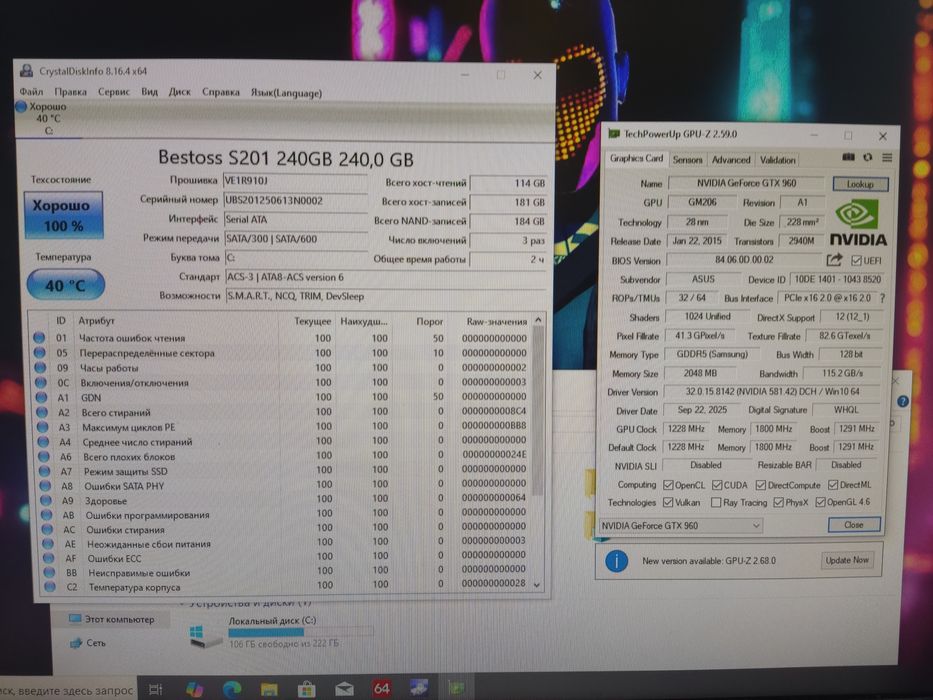Image resolution: width=933 pixels, height=700 pixels.
Task: Toggle the DirectML checkbox
Action: (x=833, y=485)
